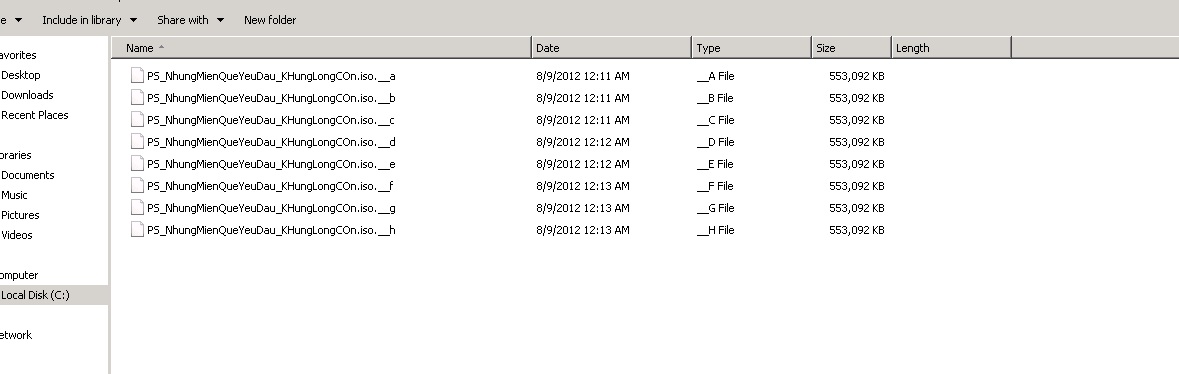Create a New folder

270,20
